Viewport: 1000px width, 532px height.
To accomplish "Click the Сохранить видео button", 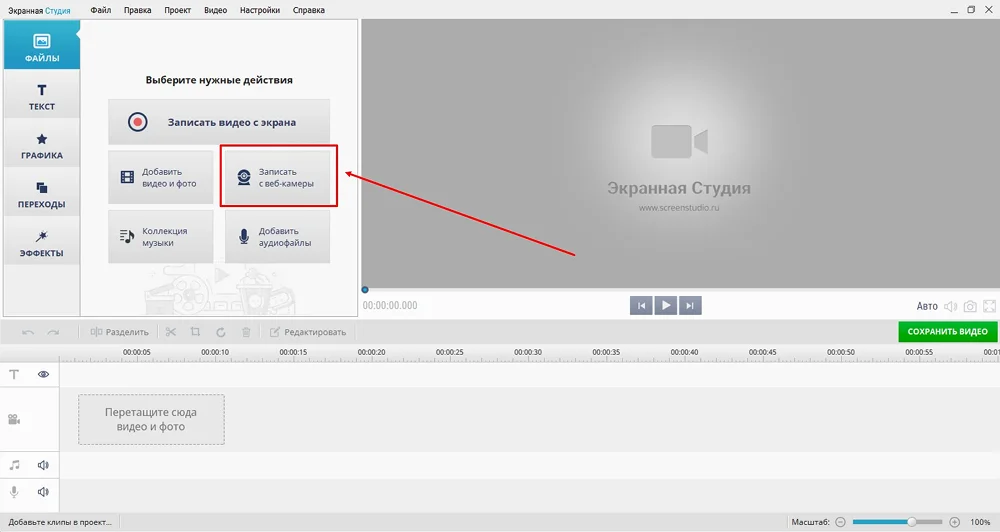I will (x=947, y=332).
